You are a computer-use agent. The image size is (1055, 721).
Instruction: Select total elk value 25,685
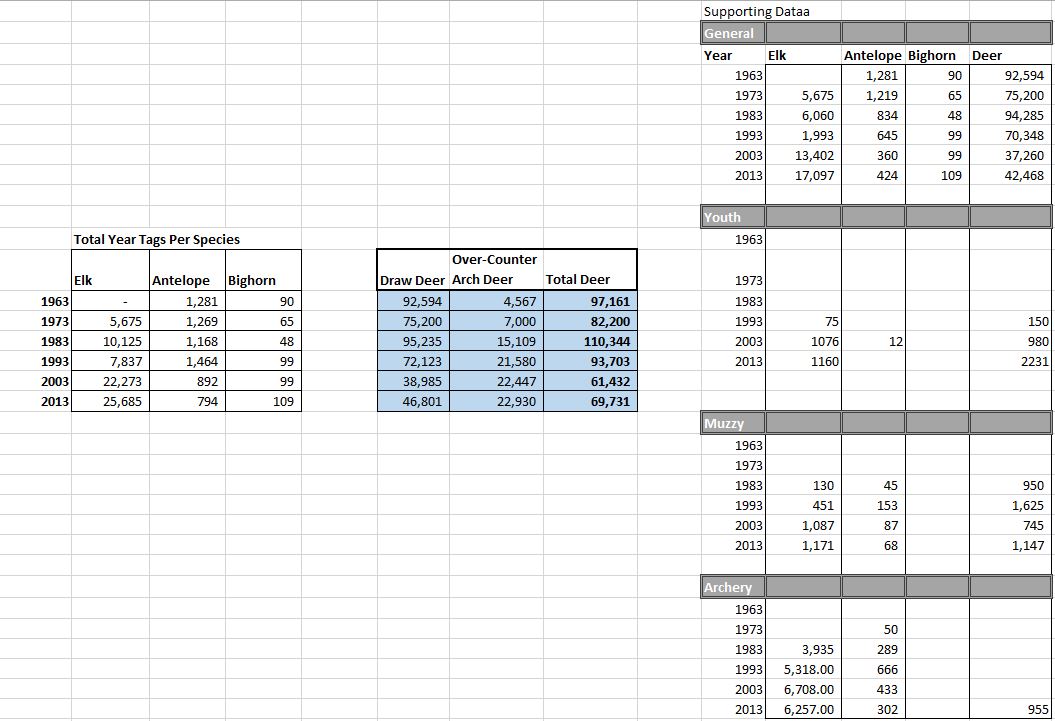coord(110,402)
